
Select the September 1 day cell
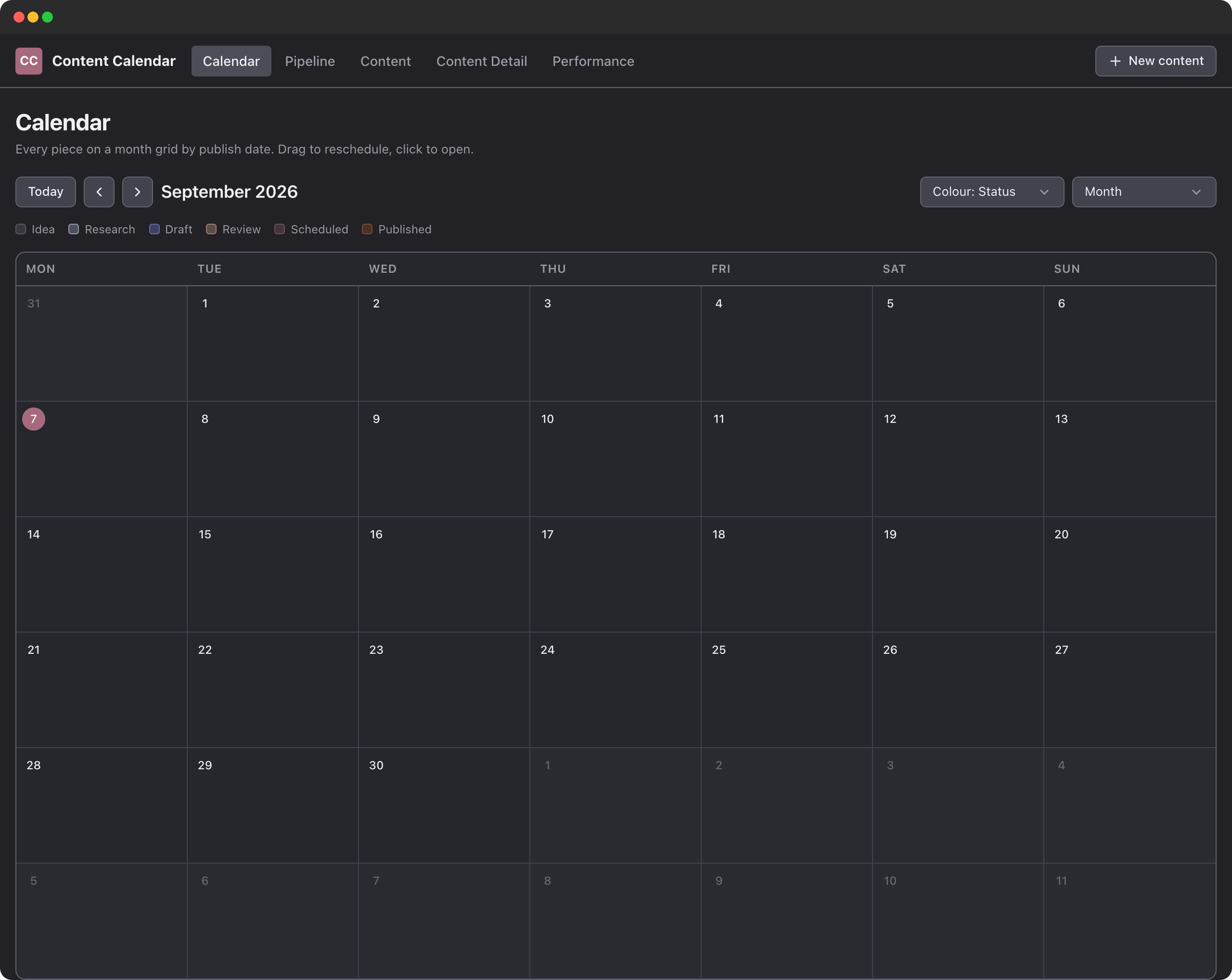click(x=272, y=343)
